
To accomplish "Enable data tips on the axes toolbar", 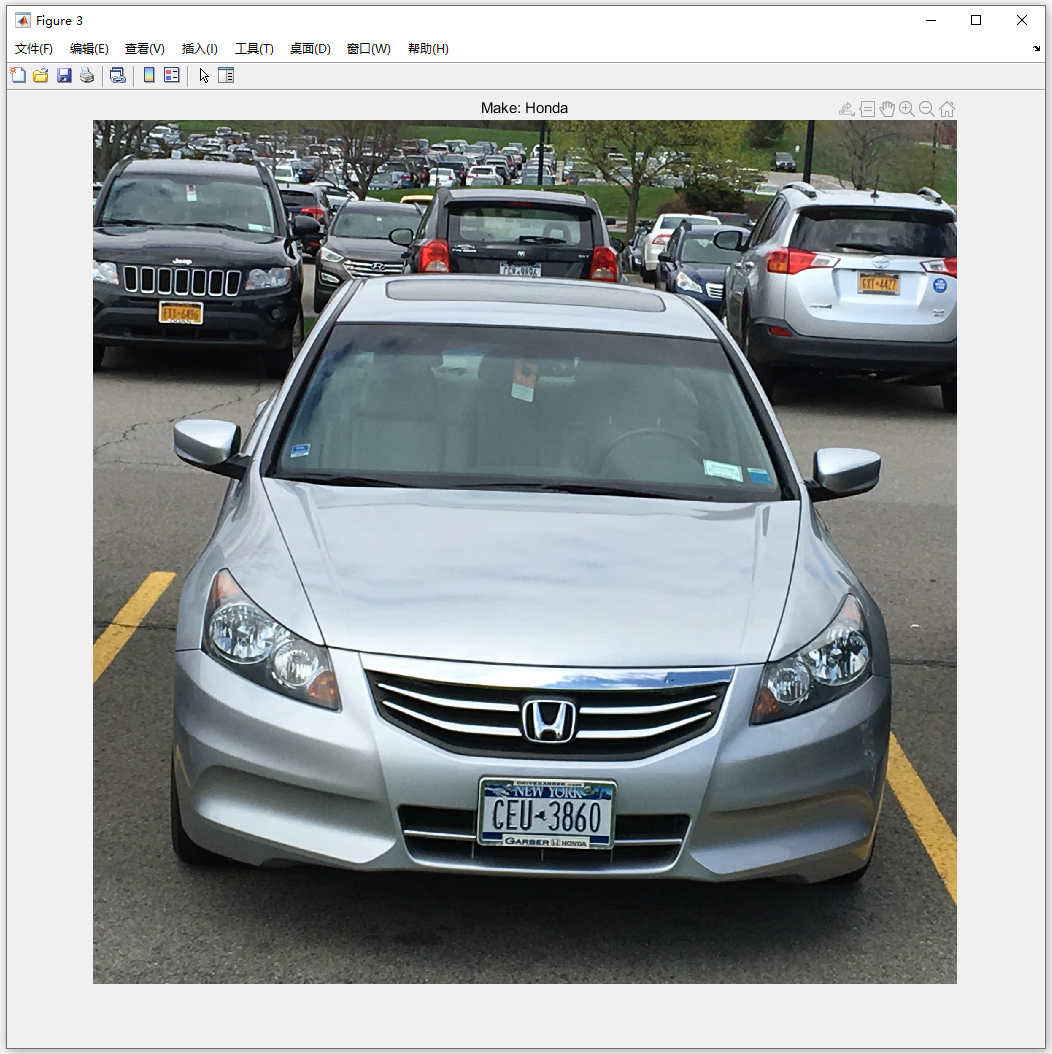I will coord(867,109).
